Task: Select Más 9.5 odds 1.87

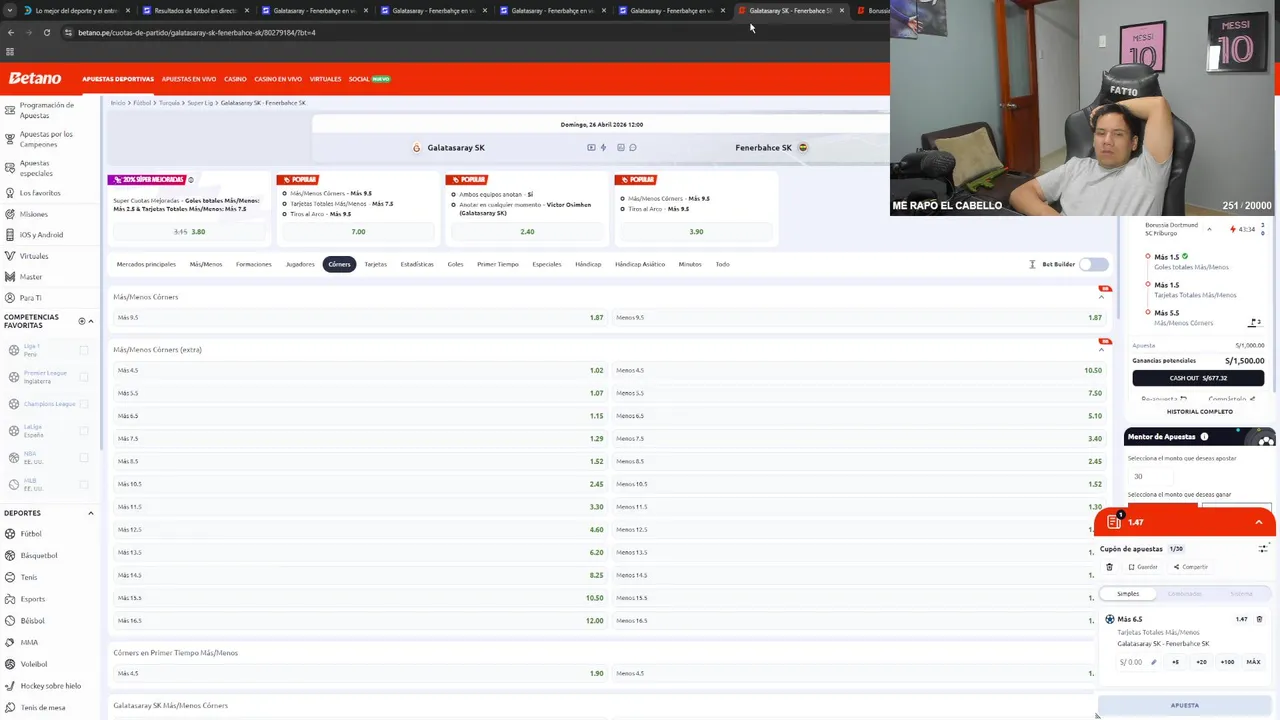Action: click(x=360, y=317)
